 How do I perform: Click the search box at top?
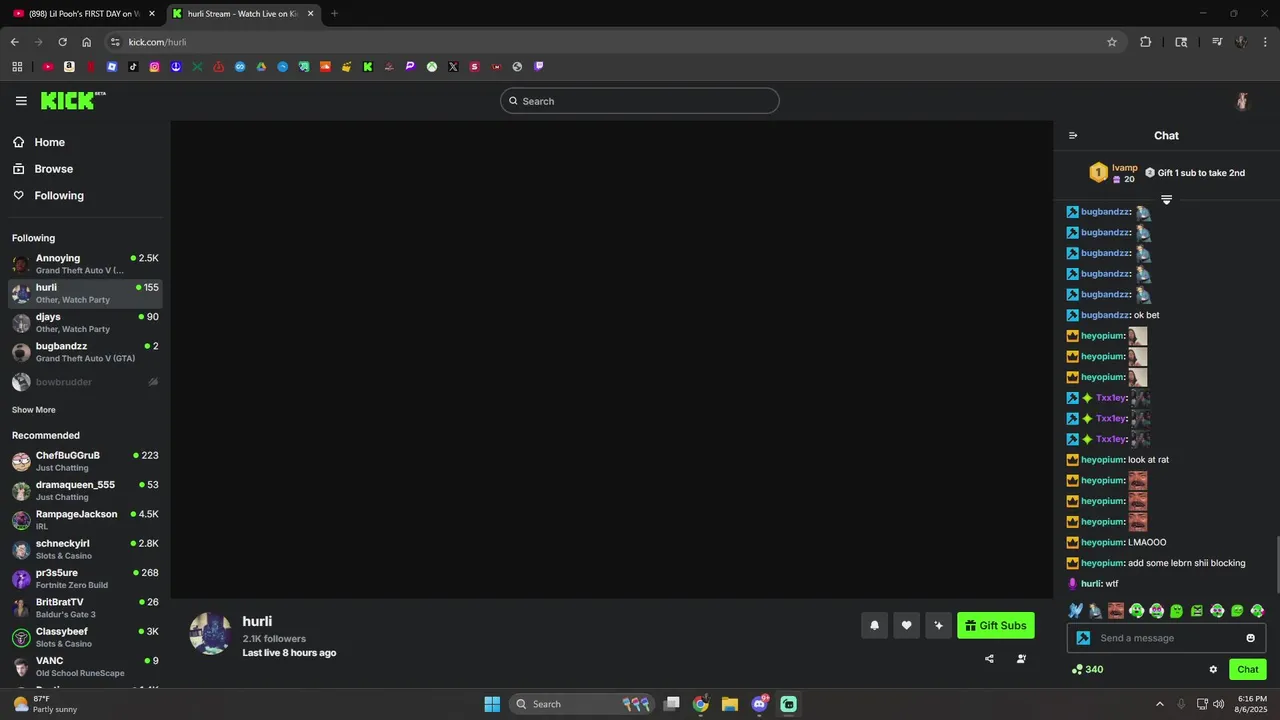[640, 101]
